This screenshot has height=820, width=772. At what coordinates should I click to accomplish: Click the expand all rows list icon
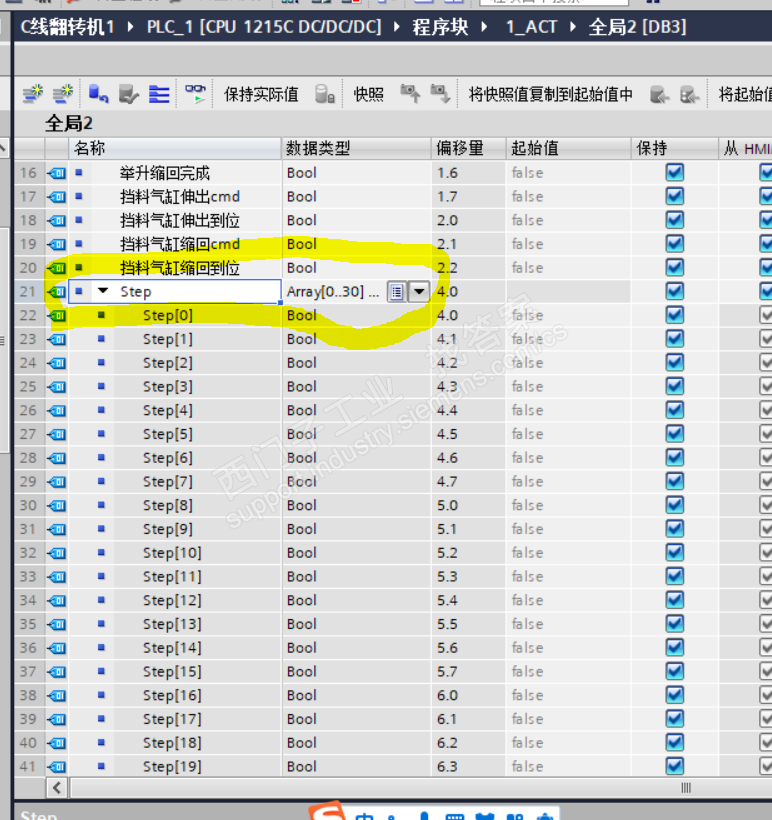159,94
